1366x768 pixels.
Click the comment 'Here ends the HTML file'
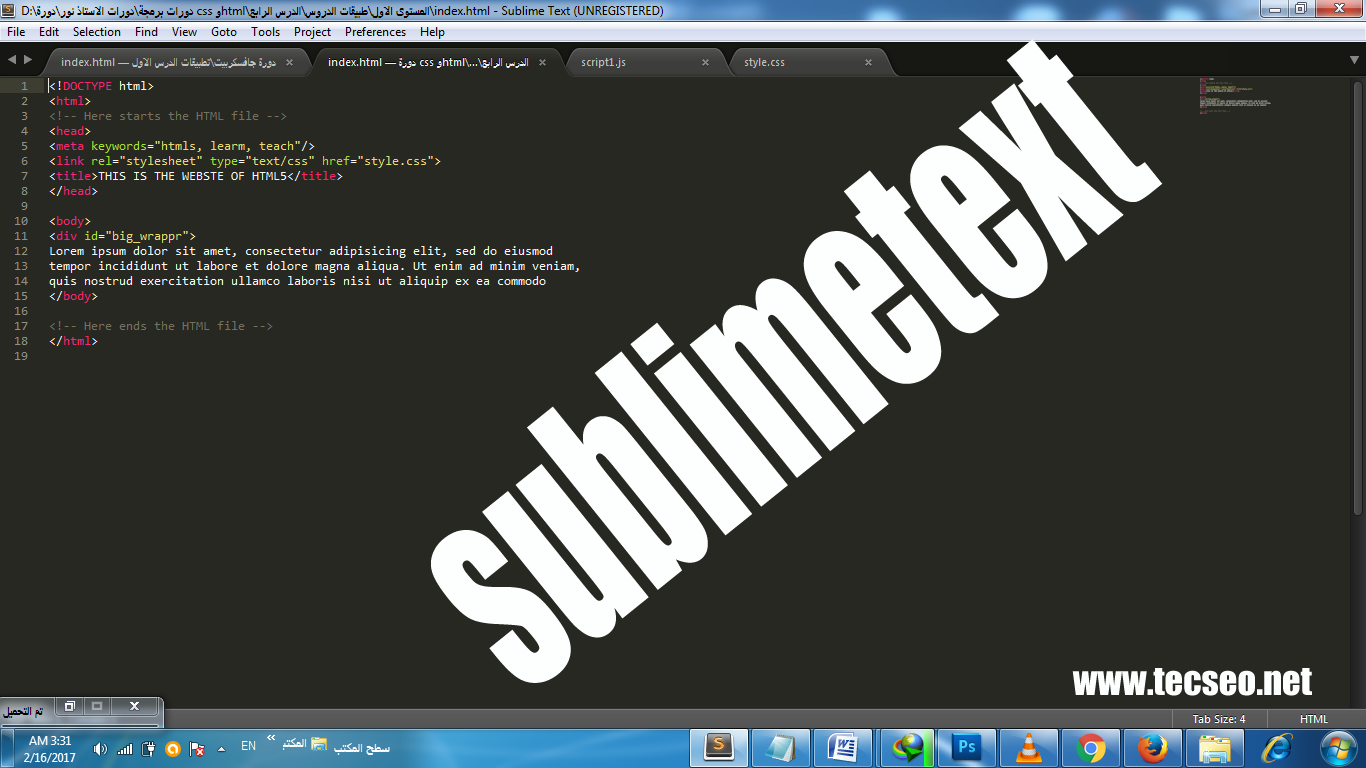161,326
